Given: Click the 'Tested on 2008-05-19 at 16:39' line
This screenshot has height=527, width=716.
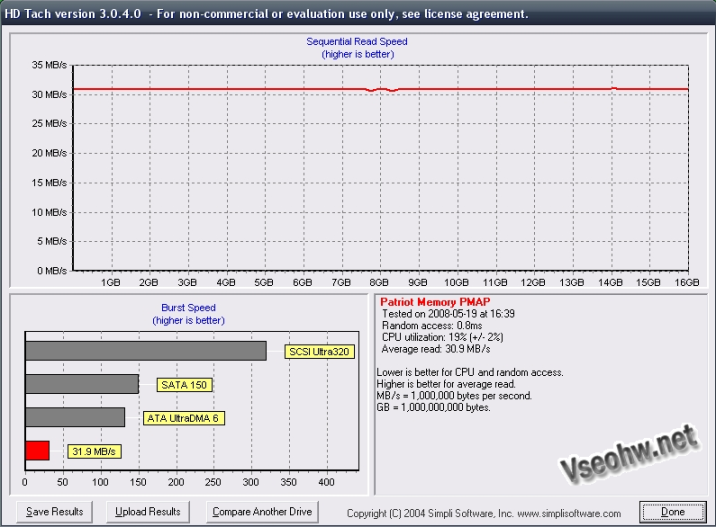Looking at the screenshot, I should click(448, 314).
